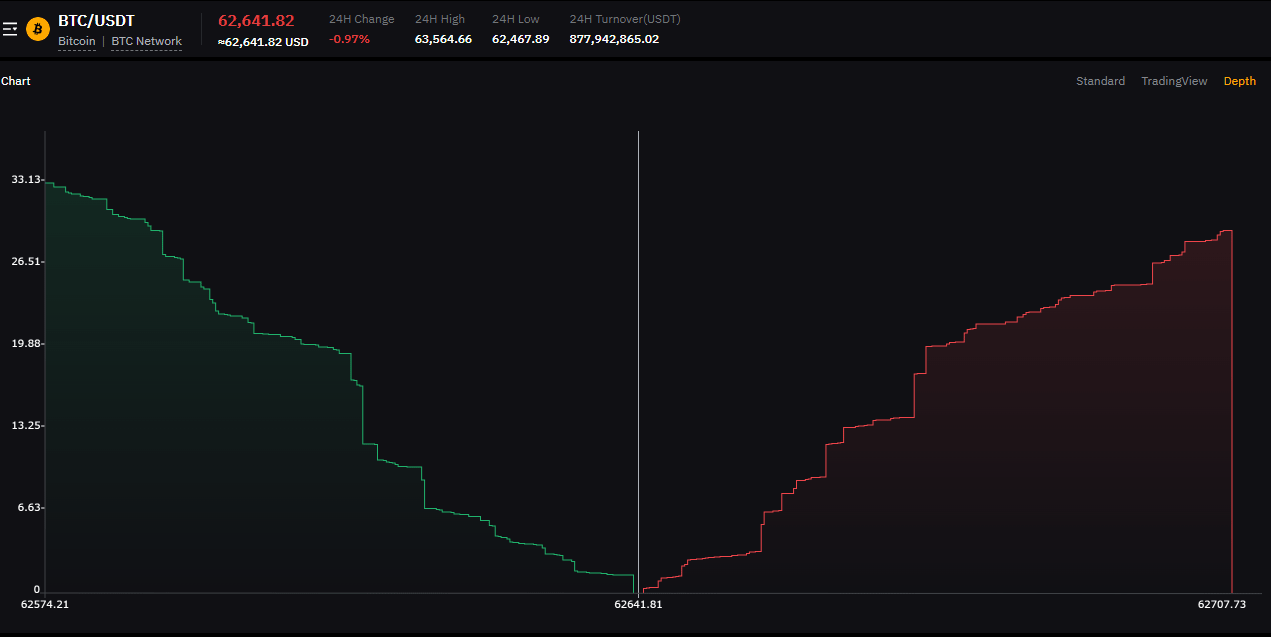
Task: Click the 24H Low value 62,467.89
Action: click(x=520, y=38)
